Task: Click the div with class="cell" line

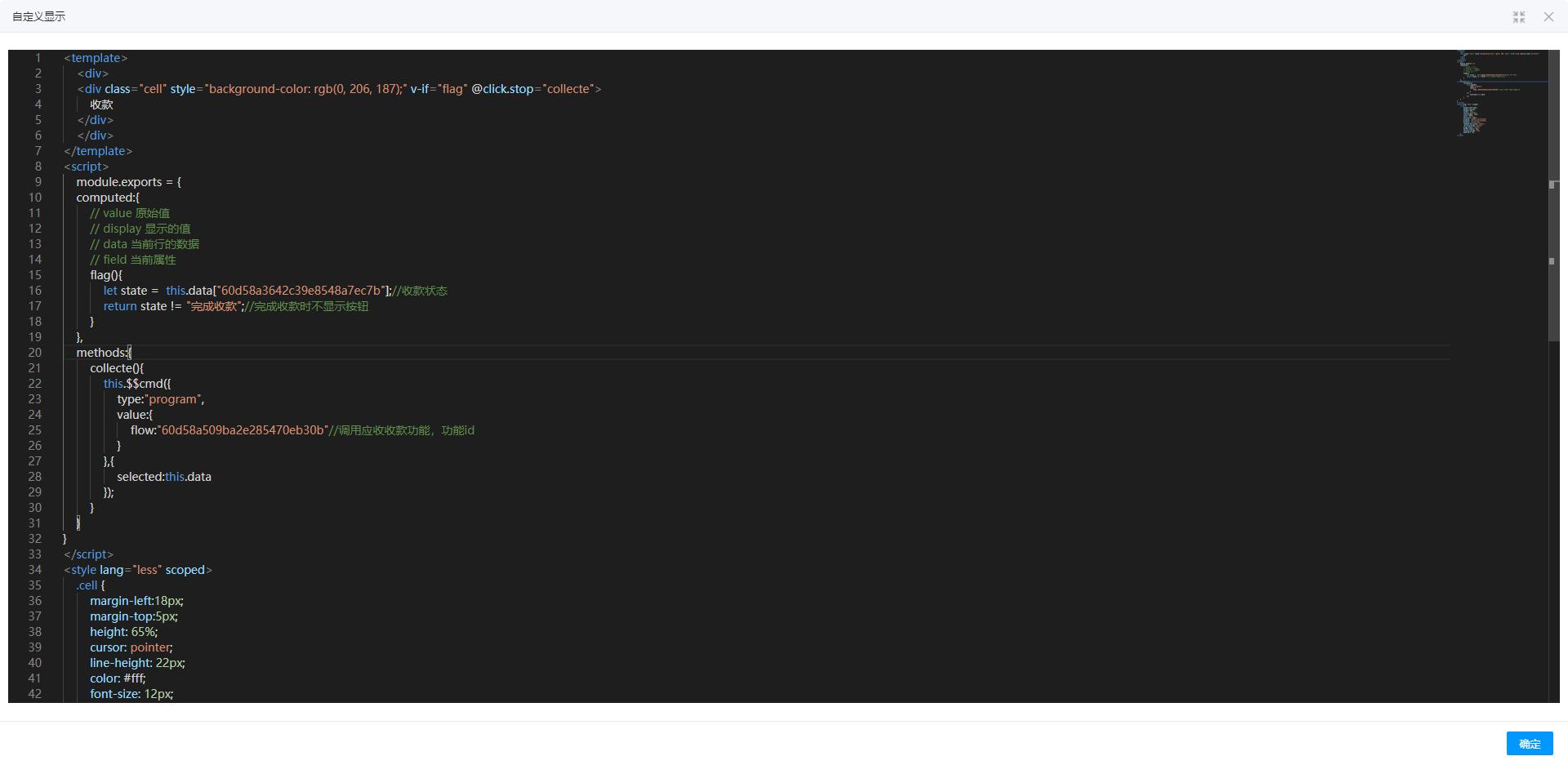Action: pos(339,89)
